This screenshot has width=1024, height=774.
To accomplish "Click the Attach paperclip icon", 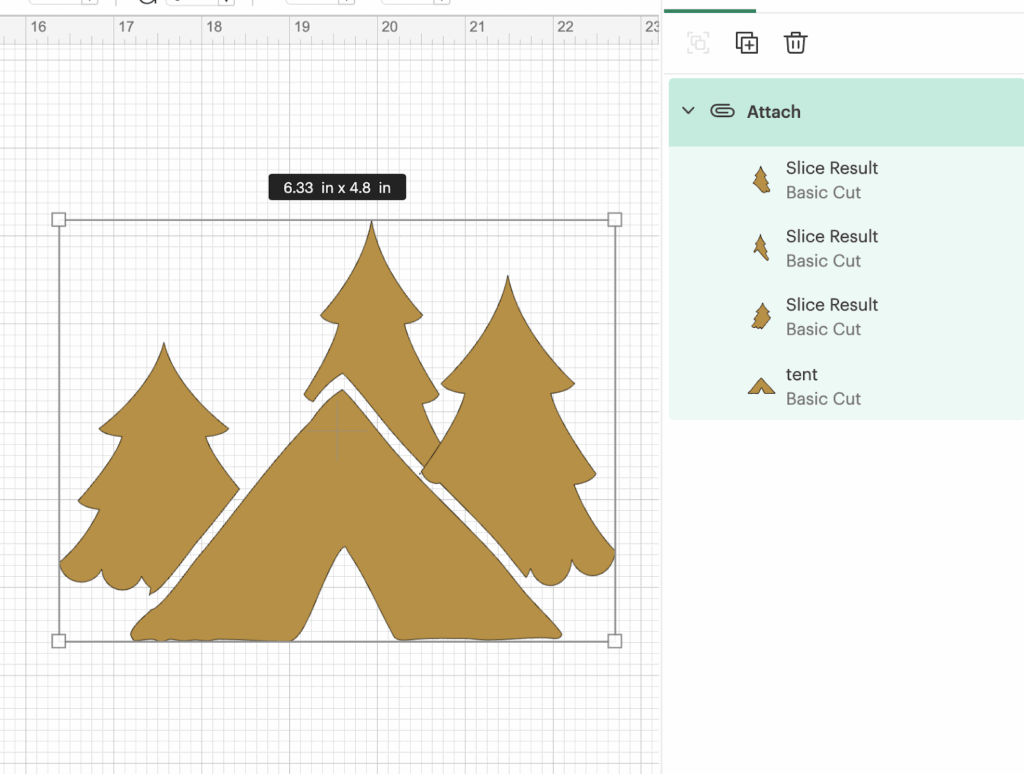I will [x=722, y=111].
